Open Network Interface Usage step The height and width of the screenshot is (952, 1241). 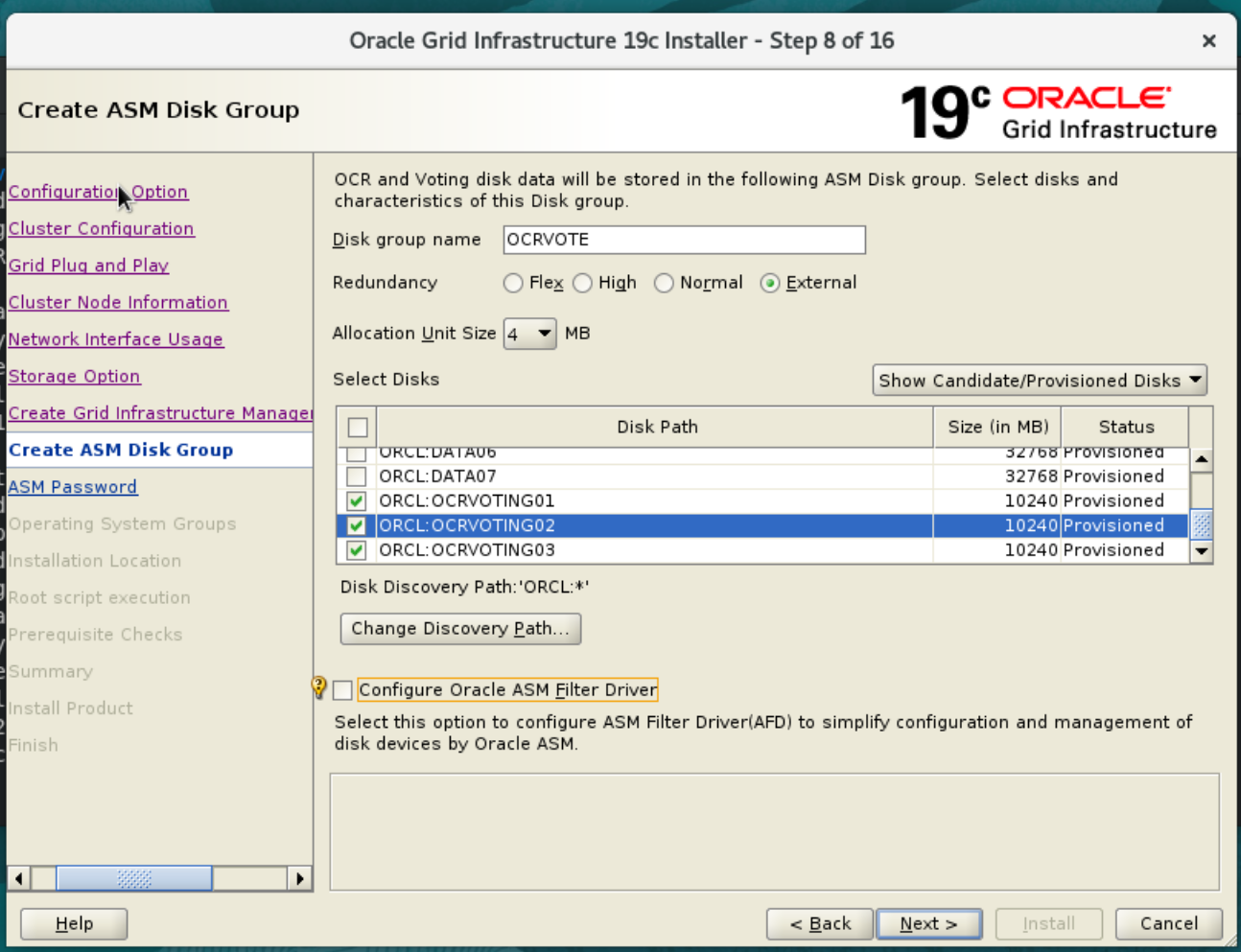tap(116, 339)
